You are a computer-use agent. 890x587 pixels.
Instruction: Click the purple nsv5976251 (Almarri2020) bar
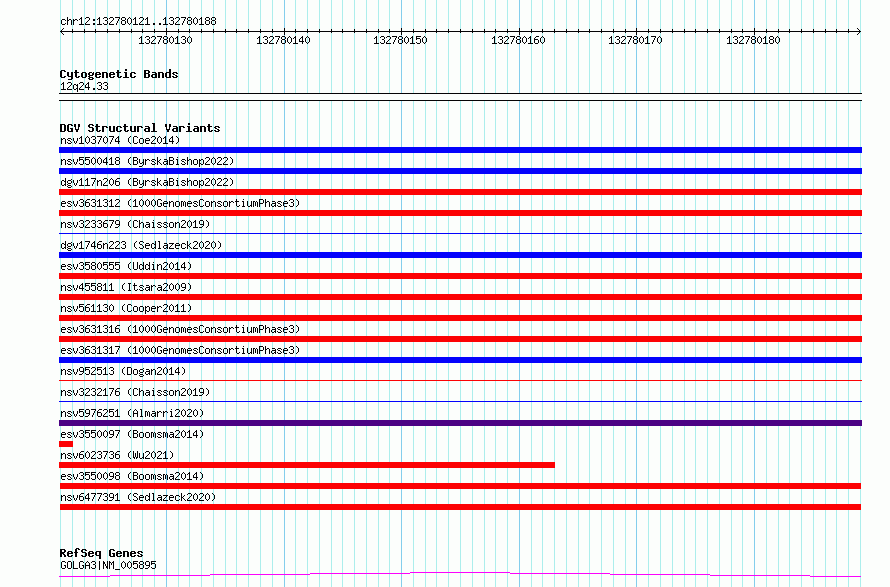point(460,423)
